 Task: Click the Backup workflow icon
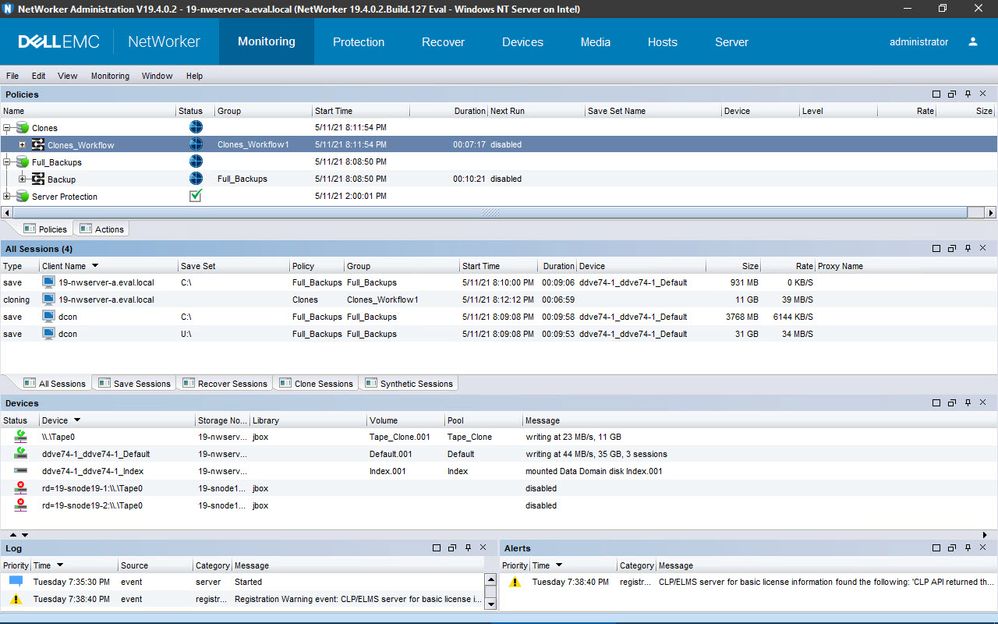coord(38,179)
